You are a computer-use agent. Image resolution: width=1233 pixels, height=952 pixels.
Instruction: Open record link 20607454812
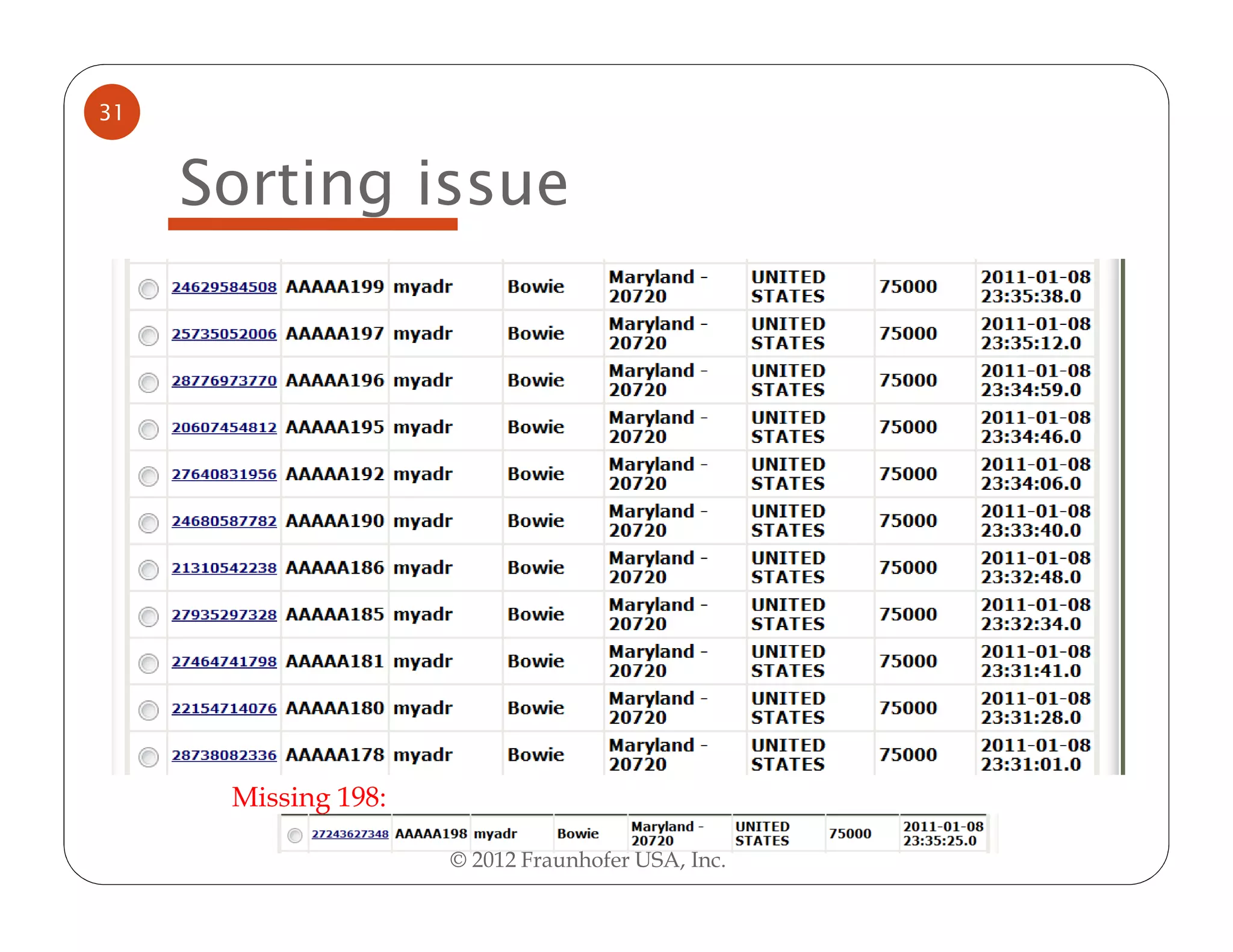pyautogui.click(x=224, y=428)
